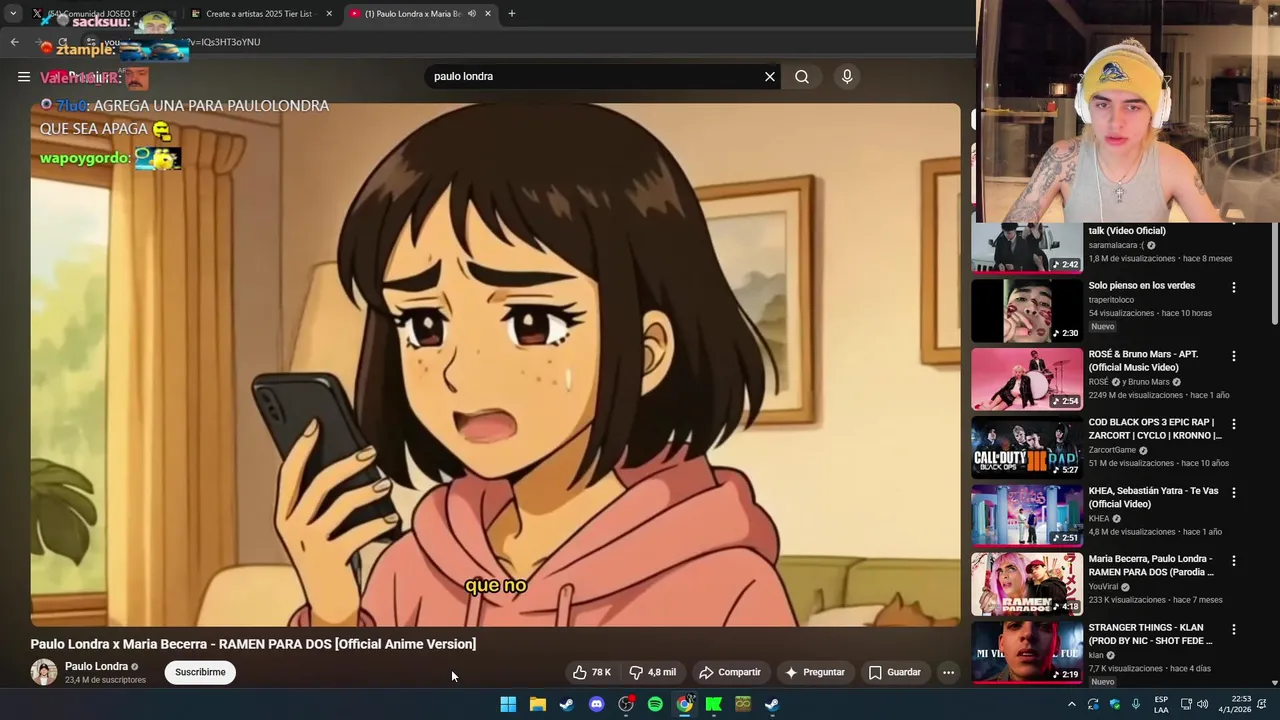The image size is (1280, 720).
Task: Open options menu for COD BLACK OPS 3 video
Action: pos(1233,424)
